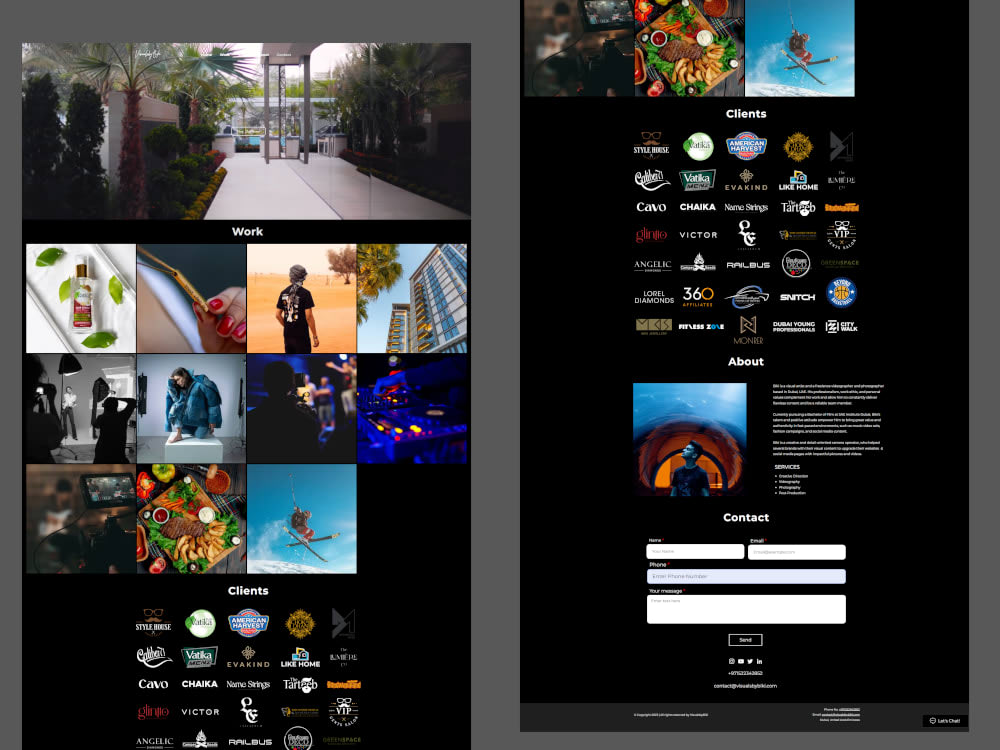Select the Contact item in the top navigation
1000x750 pixels.
coord(284,55)
